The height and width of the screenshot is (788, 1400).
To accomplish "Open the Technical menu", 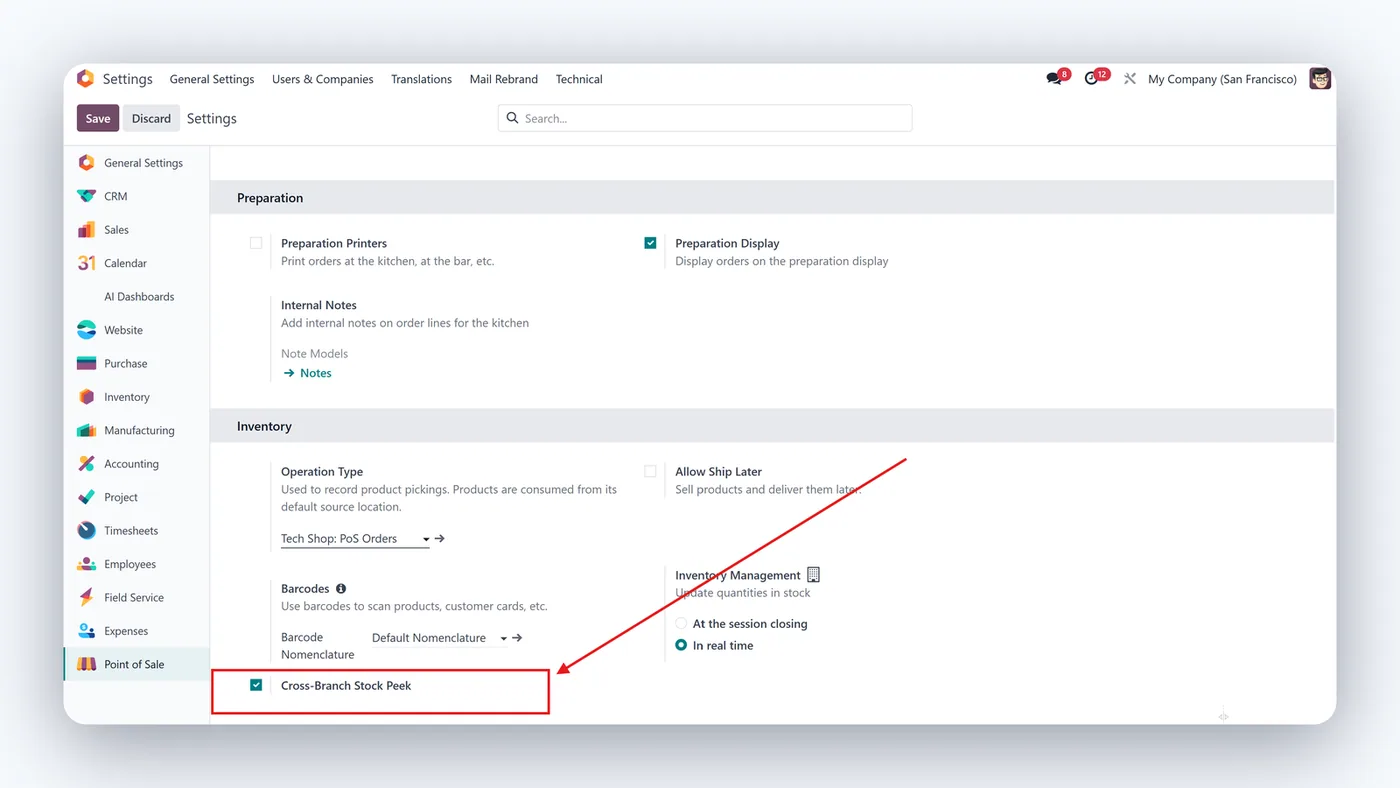I will (x=579, y=79).
